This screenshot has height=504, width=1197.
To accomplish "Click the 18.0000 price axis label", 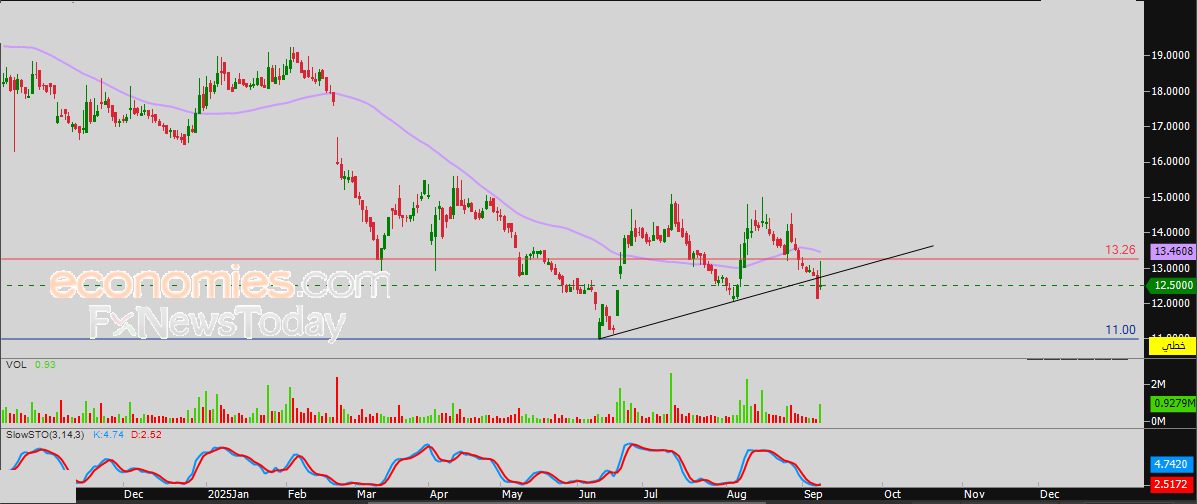I will tap(1170, 92).
